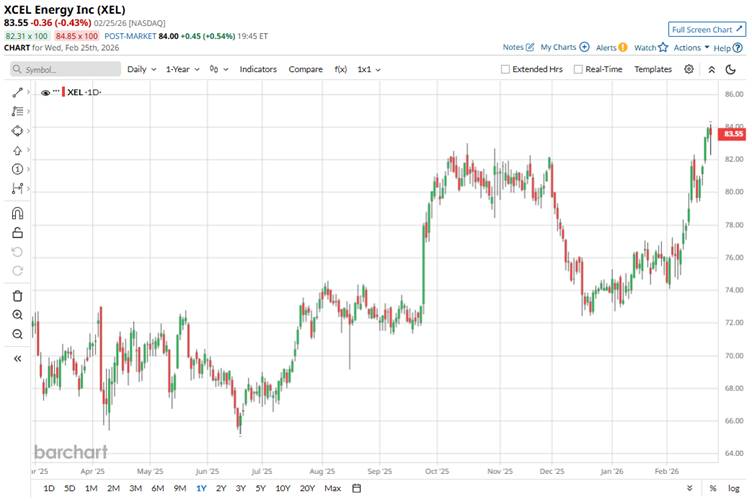Expand the trend line tool submenu arrow
The height and width of the screenshot is (502, 752).
pos(28,92)
